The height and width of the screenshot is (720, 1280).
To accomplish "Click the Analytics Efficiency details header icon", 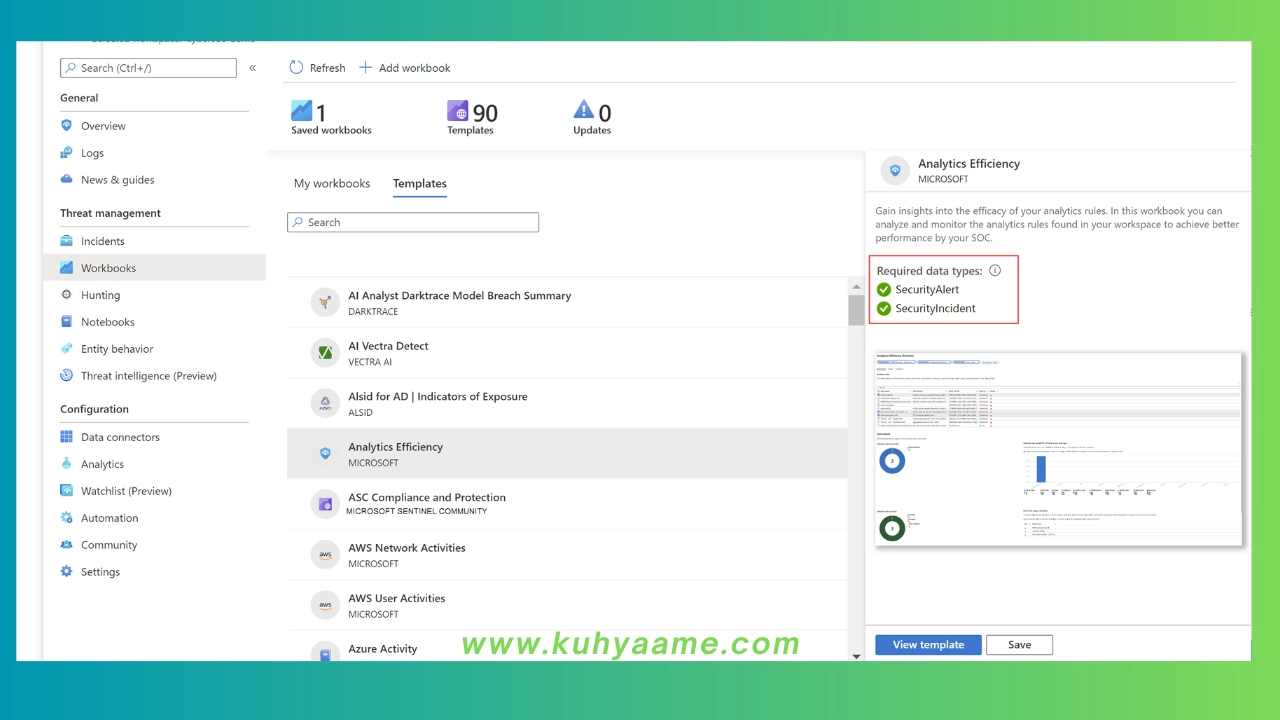I will [x=895, y=171].
